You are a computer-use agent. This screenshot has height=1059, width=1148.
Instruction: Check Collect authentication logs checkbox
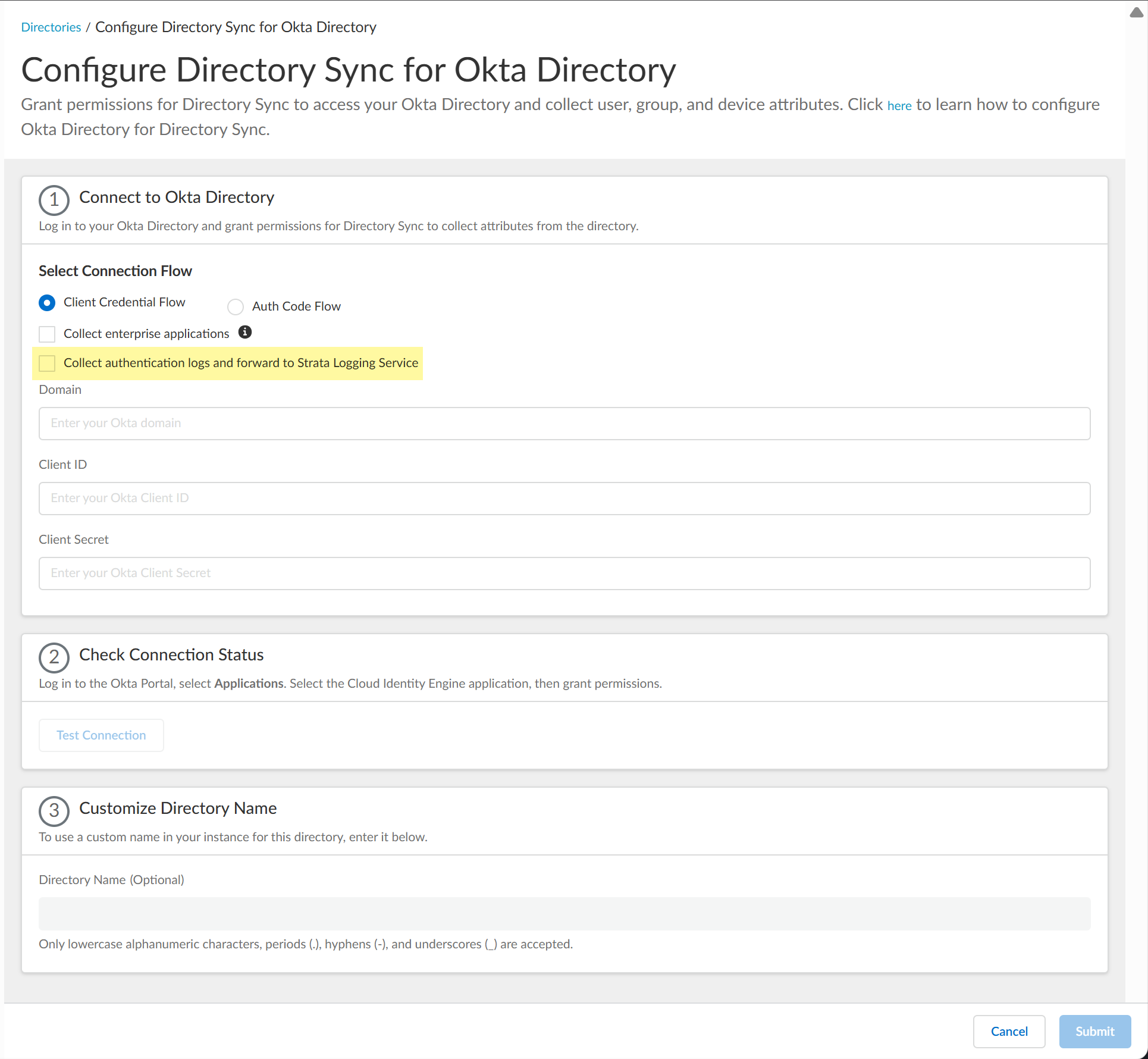pos(47,363)
